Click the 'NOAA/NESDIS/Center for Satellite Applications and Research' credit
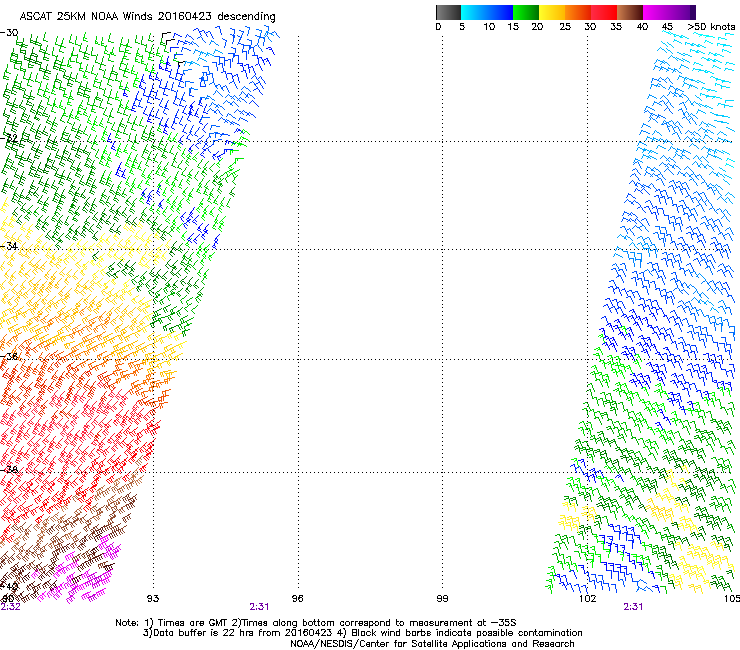 (432, 644)
